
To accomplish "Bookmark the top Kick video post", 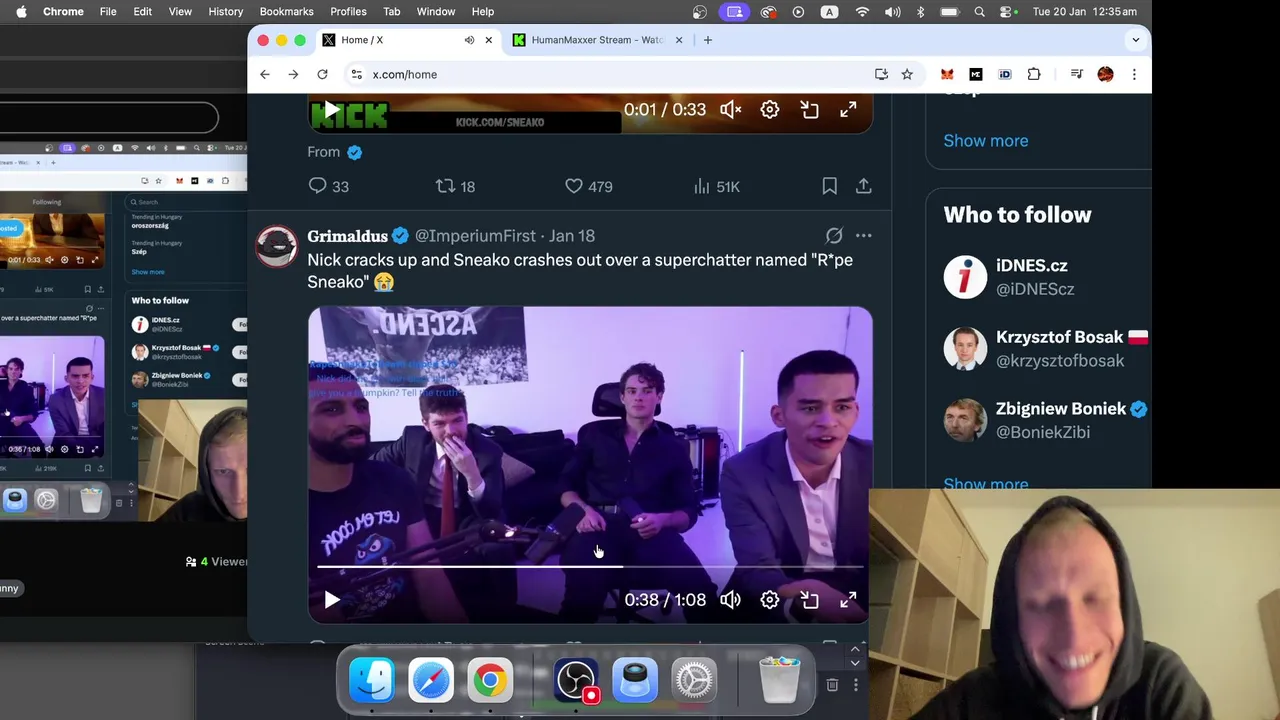I will point(829,186).
